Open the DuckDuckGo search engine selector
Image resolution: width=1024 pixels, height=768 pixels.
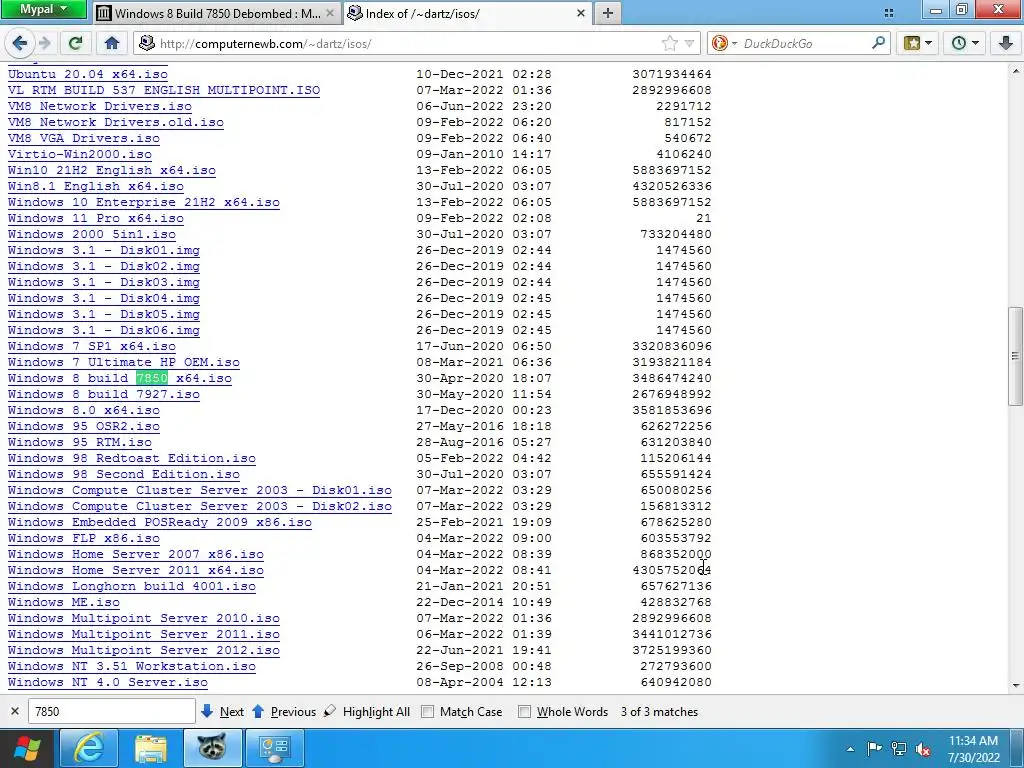724,44
